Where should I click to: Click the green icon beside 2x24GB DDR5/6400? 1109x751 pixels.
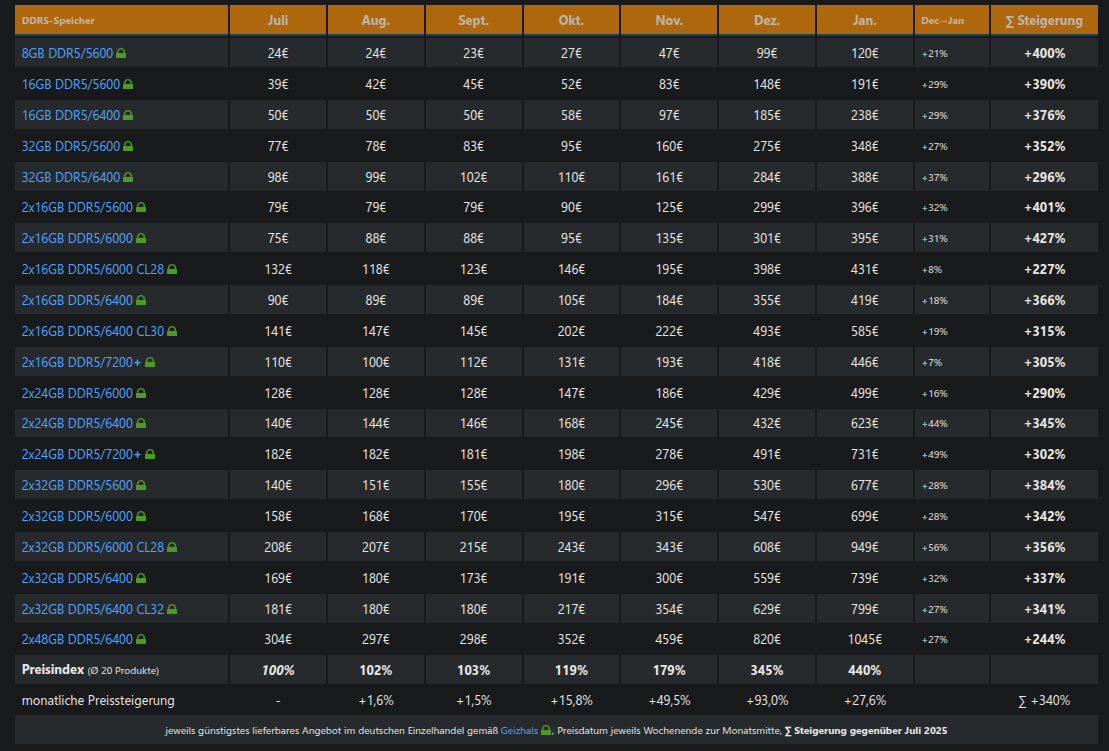[141, 424]
